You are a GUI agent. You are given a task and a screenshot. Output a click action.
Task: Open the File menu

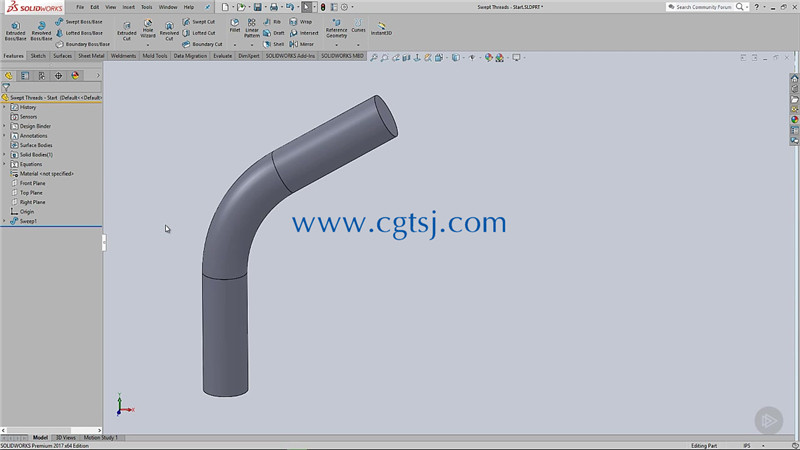tap(80, 7)
